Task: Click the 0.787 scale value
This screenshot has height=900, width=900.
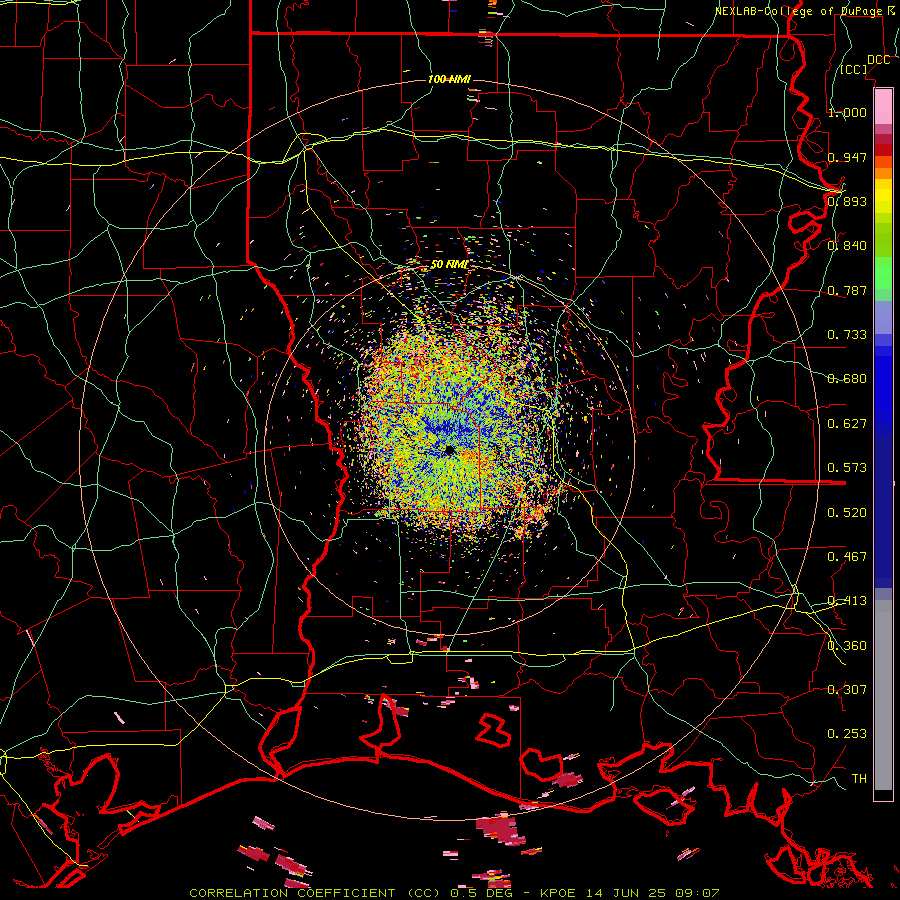Action: tap(847, 290)
